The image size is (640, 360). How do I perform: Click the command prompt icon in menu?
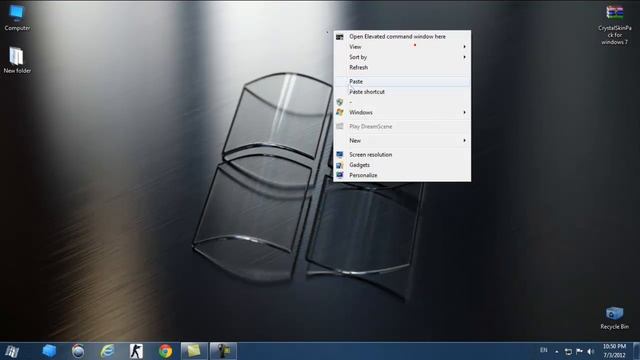(x=340, y=37)
